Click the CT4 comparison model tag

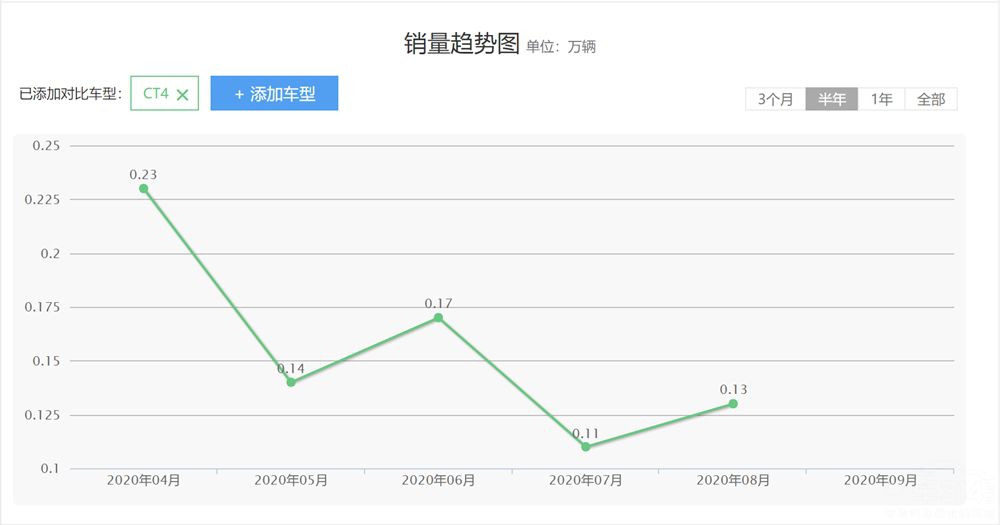[156, 93]
